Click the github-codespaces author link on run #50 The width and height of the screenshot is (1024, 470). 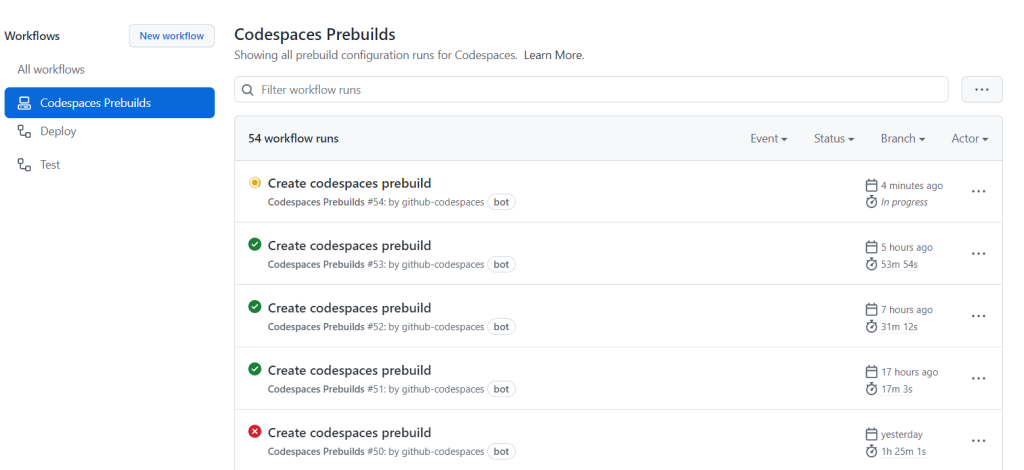point(442,451)
